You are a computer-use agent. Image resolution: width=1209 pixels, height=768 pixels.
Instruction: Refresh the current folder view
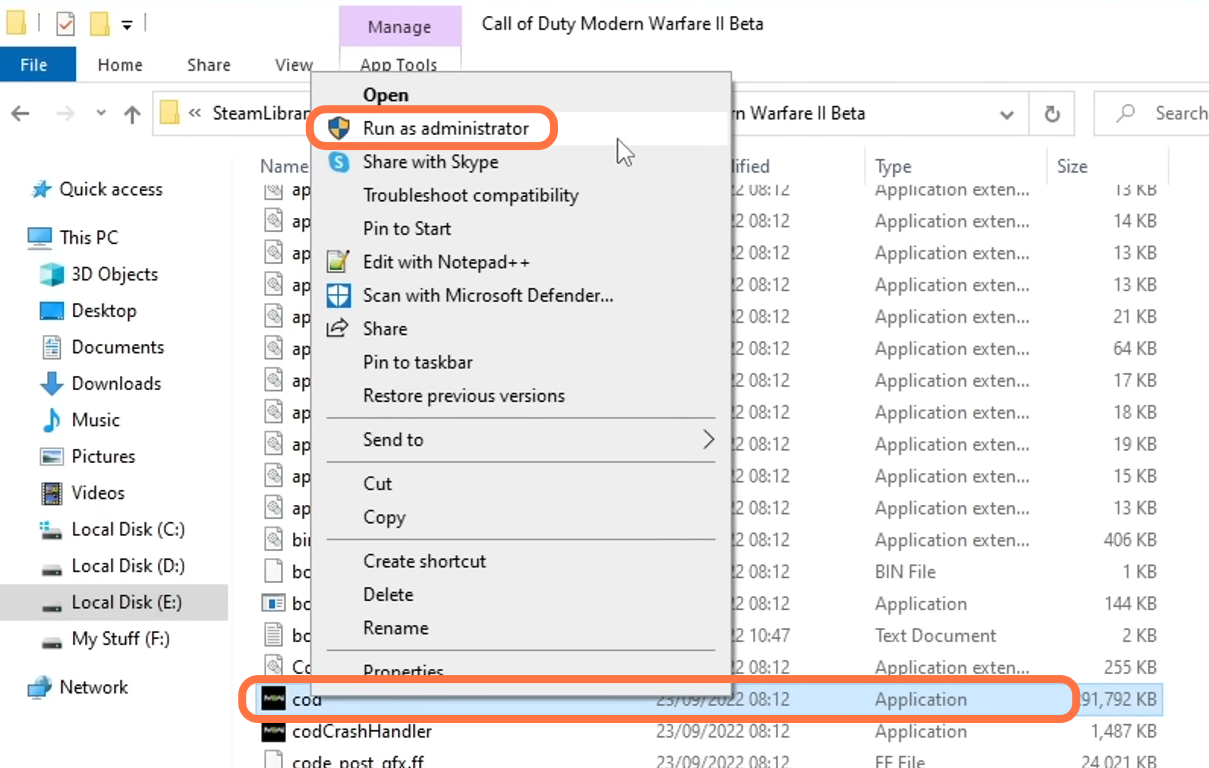coord(1052,114)
